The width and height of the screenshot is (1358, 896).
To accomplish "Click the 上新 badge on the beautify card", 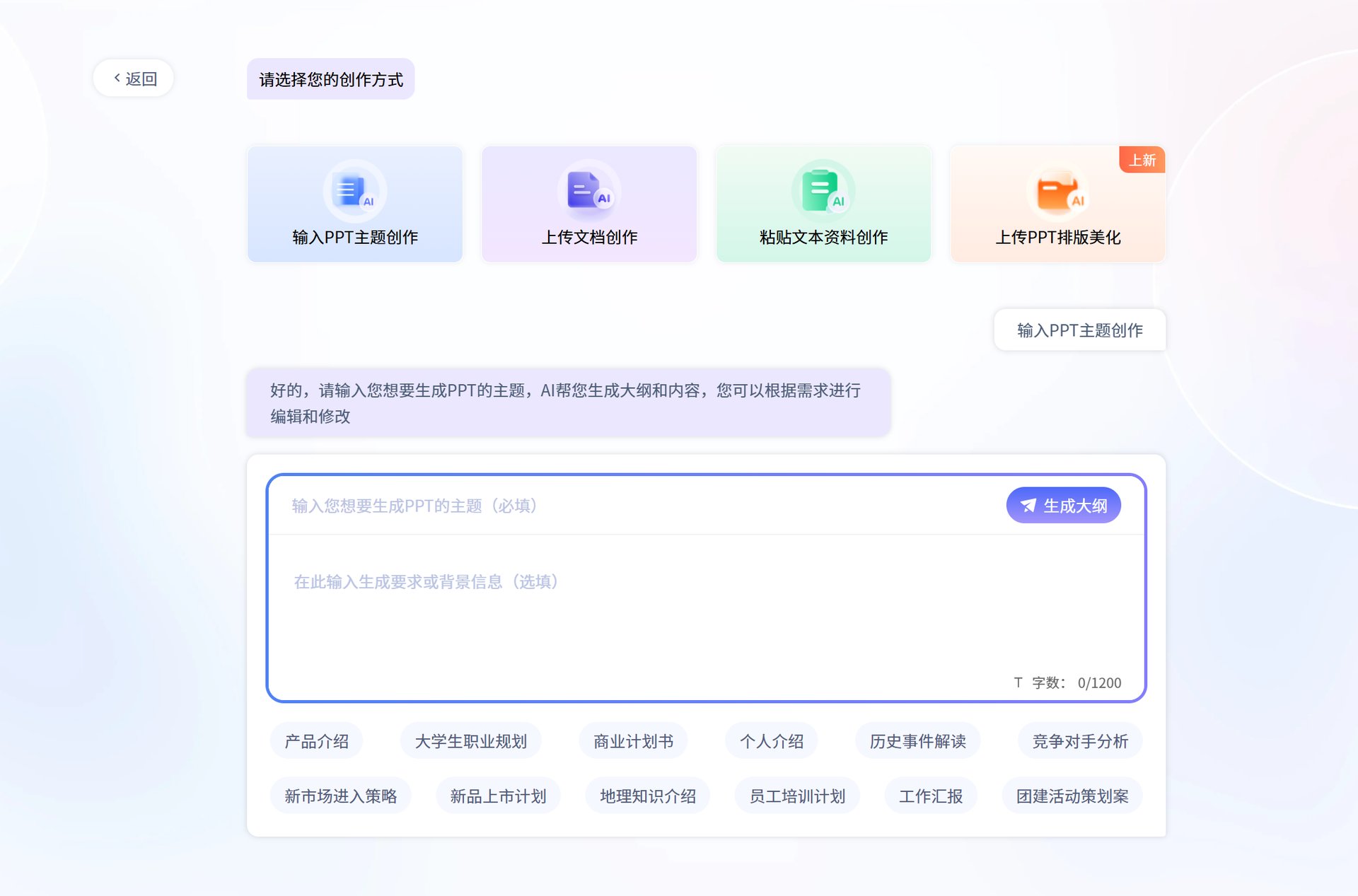I will click(1142, 161).
